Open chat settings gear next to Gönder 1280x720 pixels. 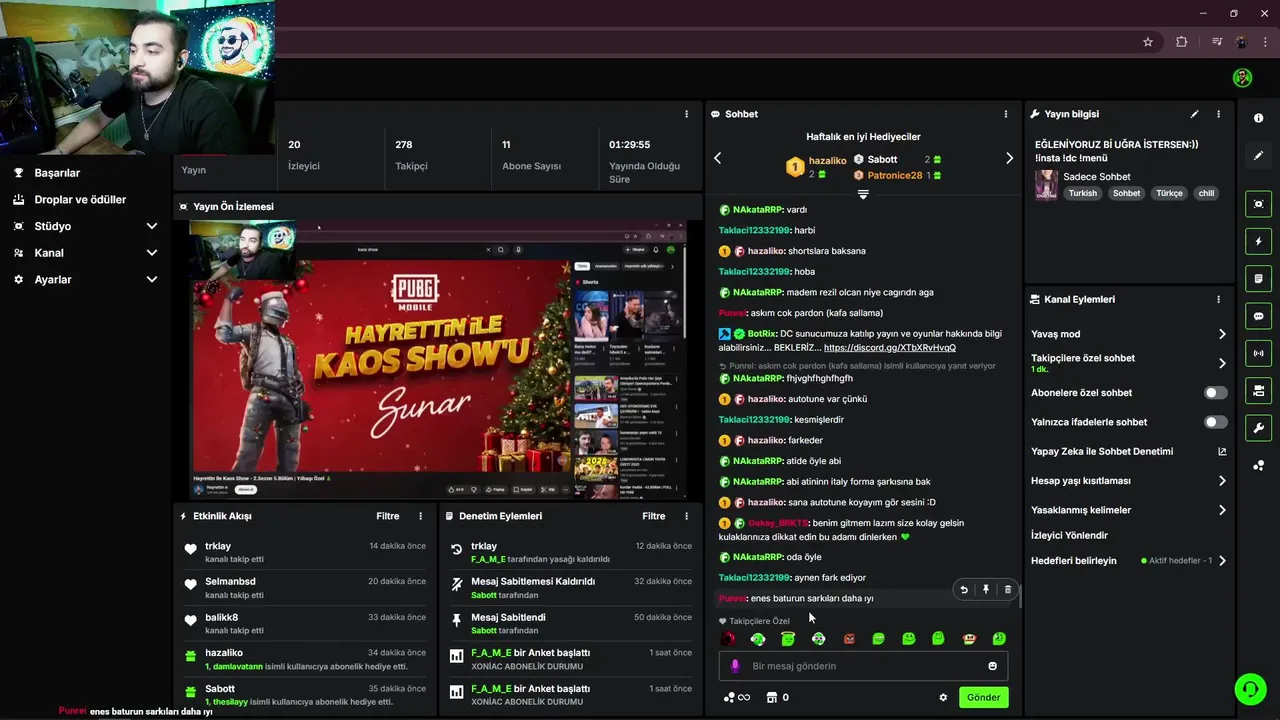click(x=943, y=697)
